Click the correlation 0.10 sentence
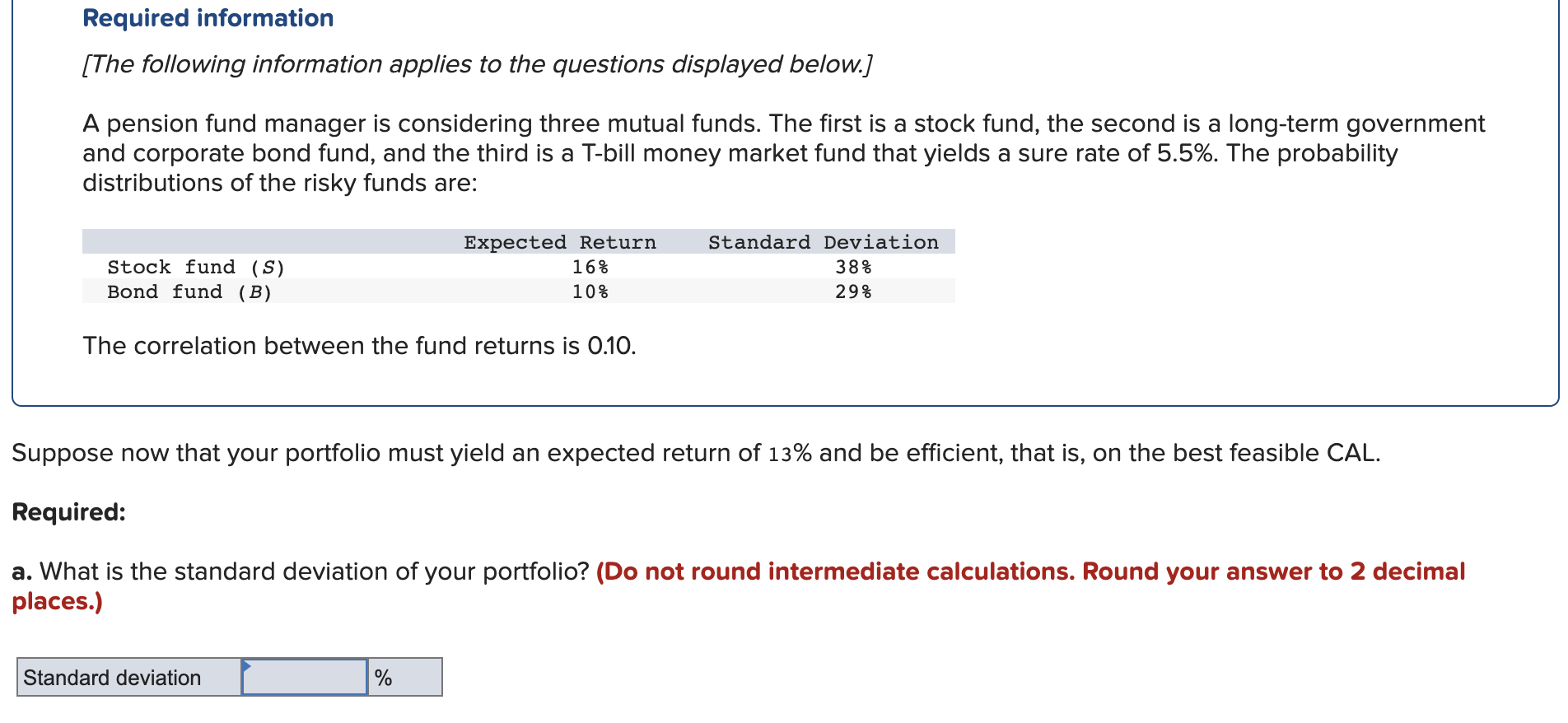This screenshot has height=723, width=1568. click(359, 346)
